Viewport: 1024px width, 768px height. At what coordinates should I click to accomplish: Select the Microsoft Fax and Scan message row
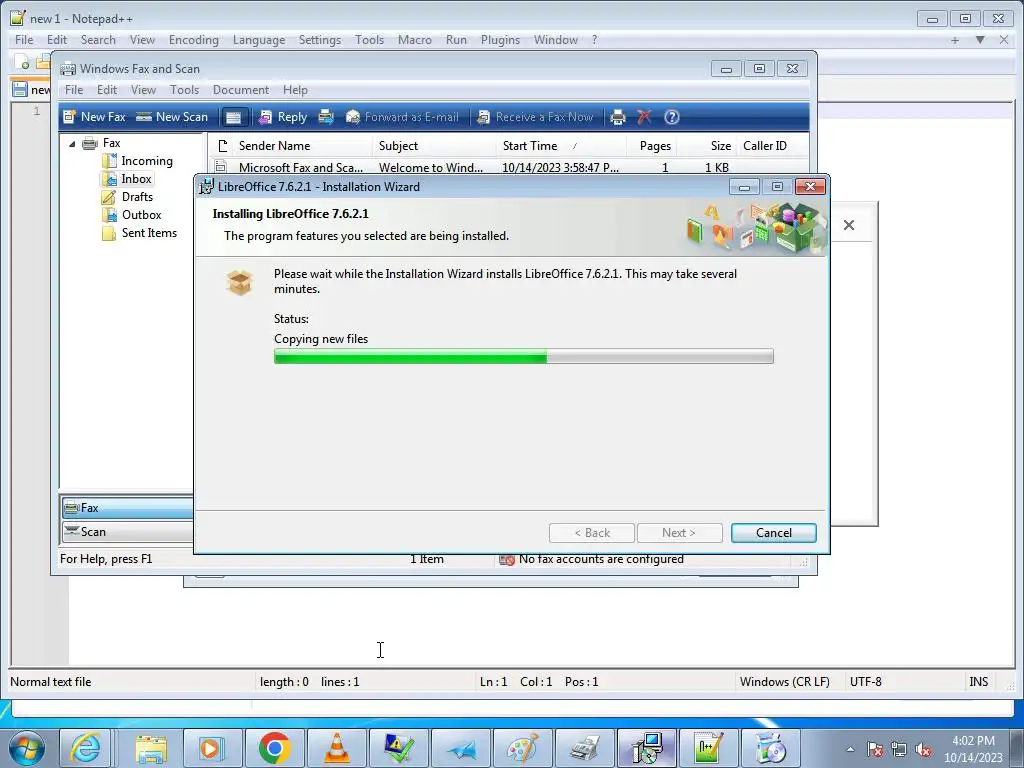click(x=509, y=167)
